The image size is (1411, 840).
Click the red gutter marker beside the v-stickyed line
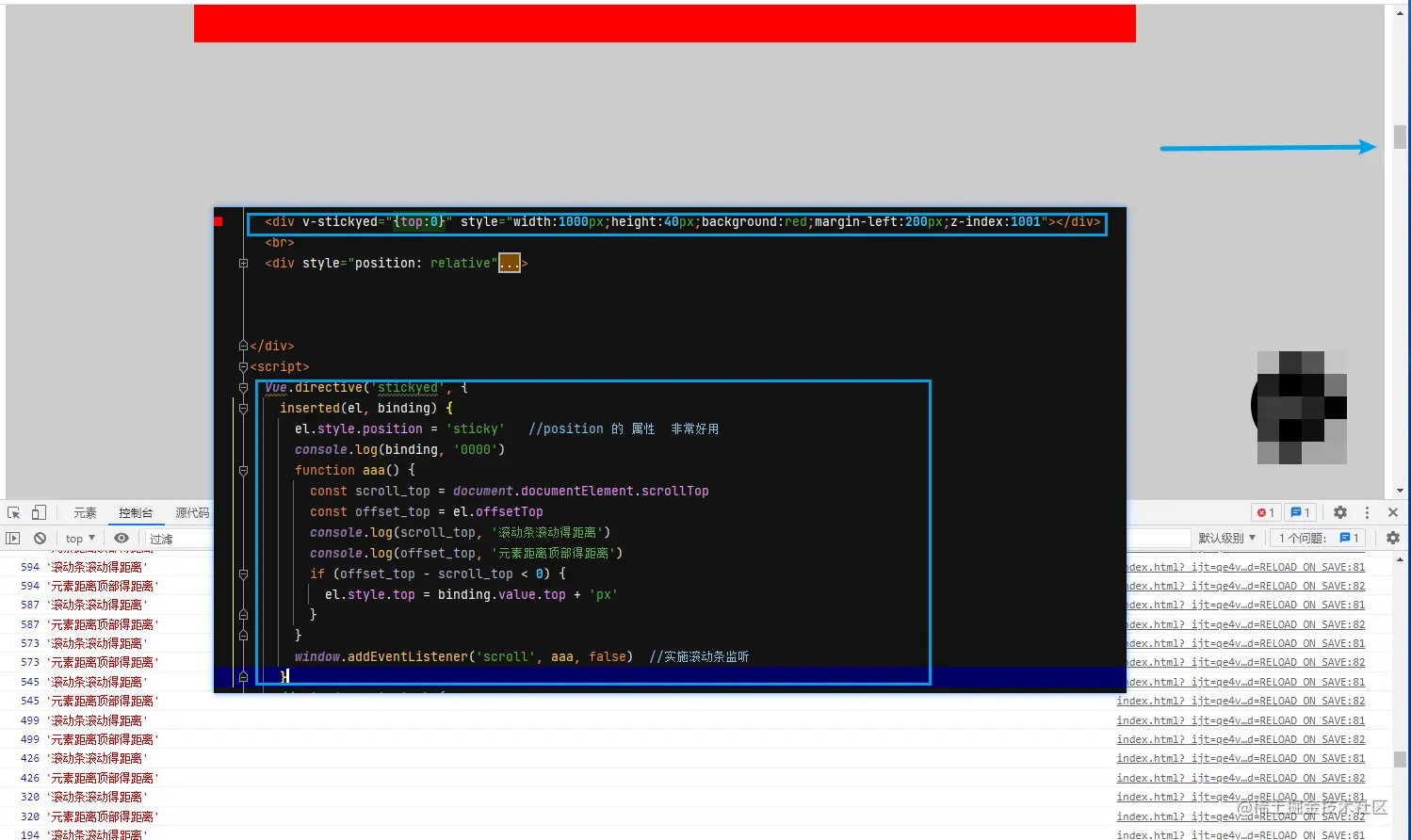point(219,222)
